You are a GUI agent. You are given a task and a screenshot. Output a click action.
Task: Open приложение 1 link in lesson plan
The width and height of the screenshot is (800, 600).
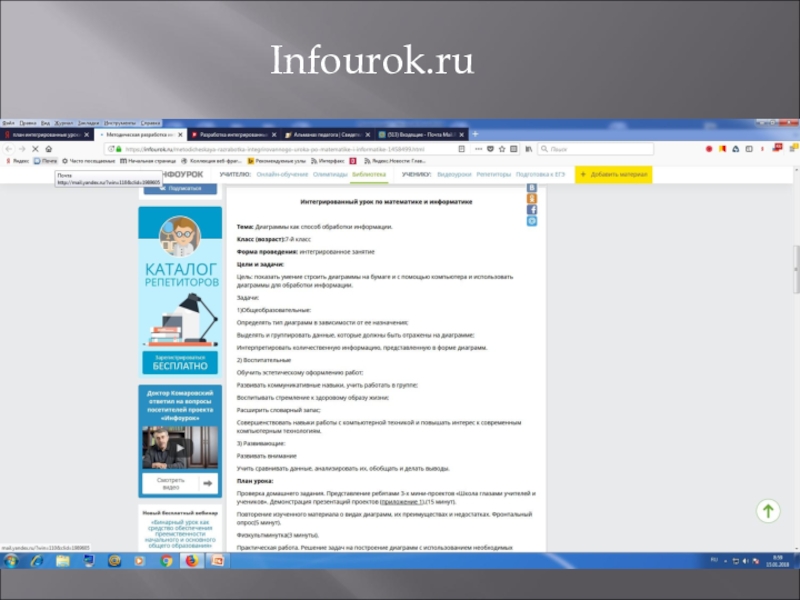pyautogui.click(x=402, y=502)
